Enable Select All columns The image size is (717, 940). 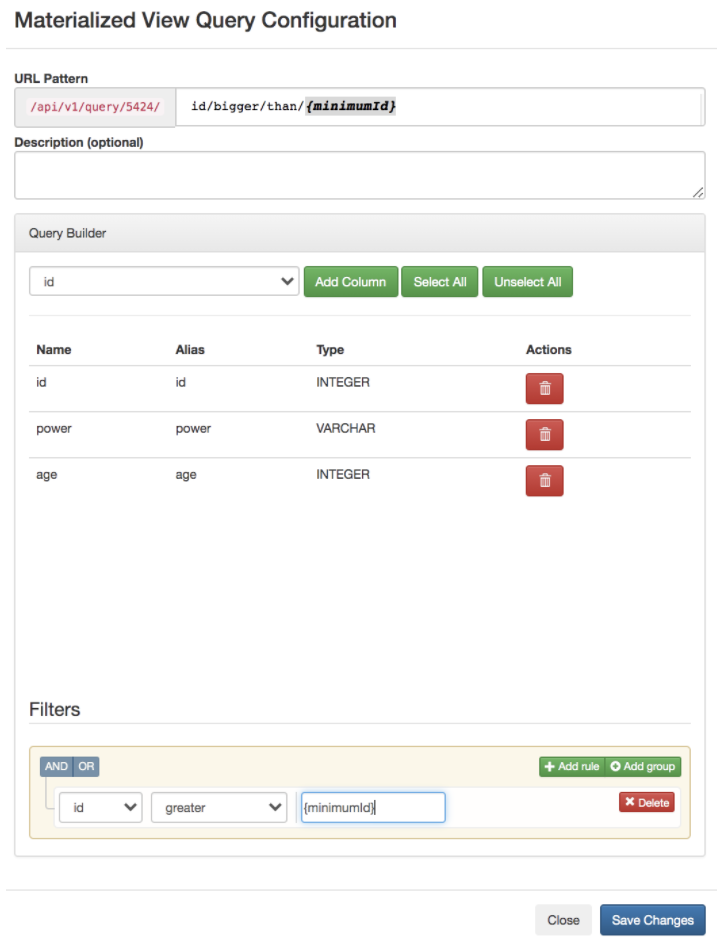click(440, 281)
